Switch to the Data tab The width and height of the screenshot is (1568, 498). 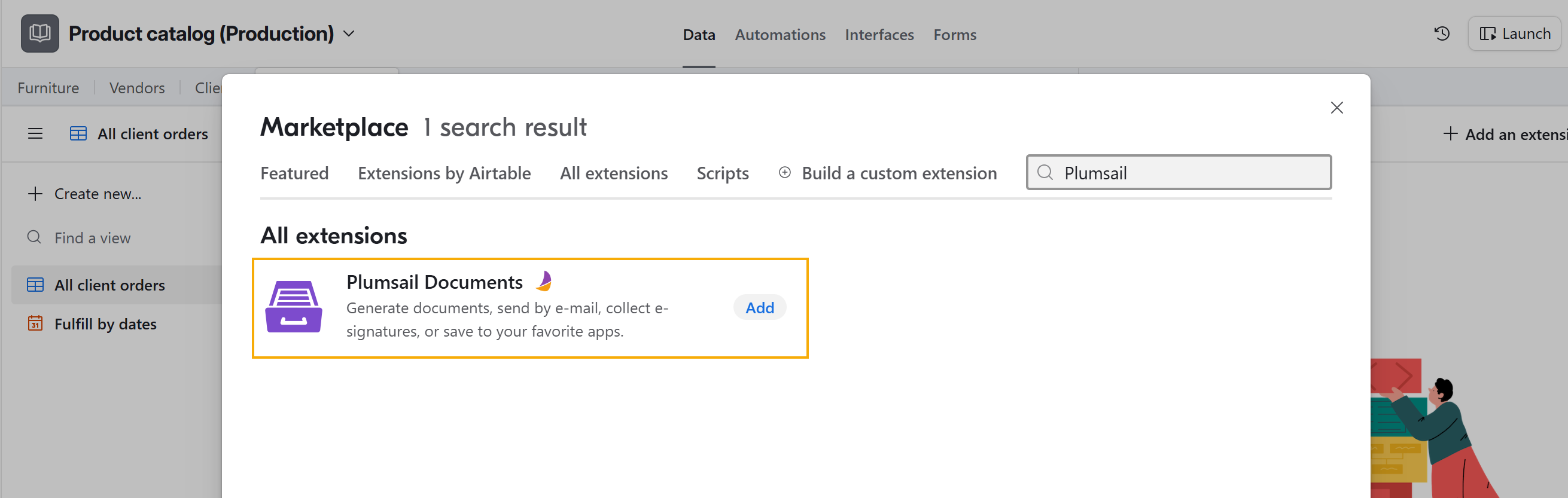pos(699,35)
